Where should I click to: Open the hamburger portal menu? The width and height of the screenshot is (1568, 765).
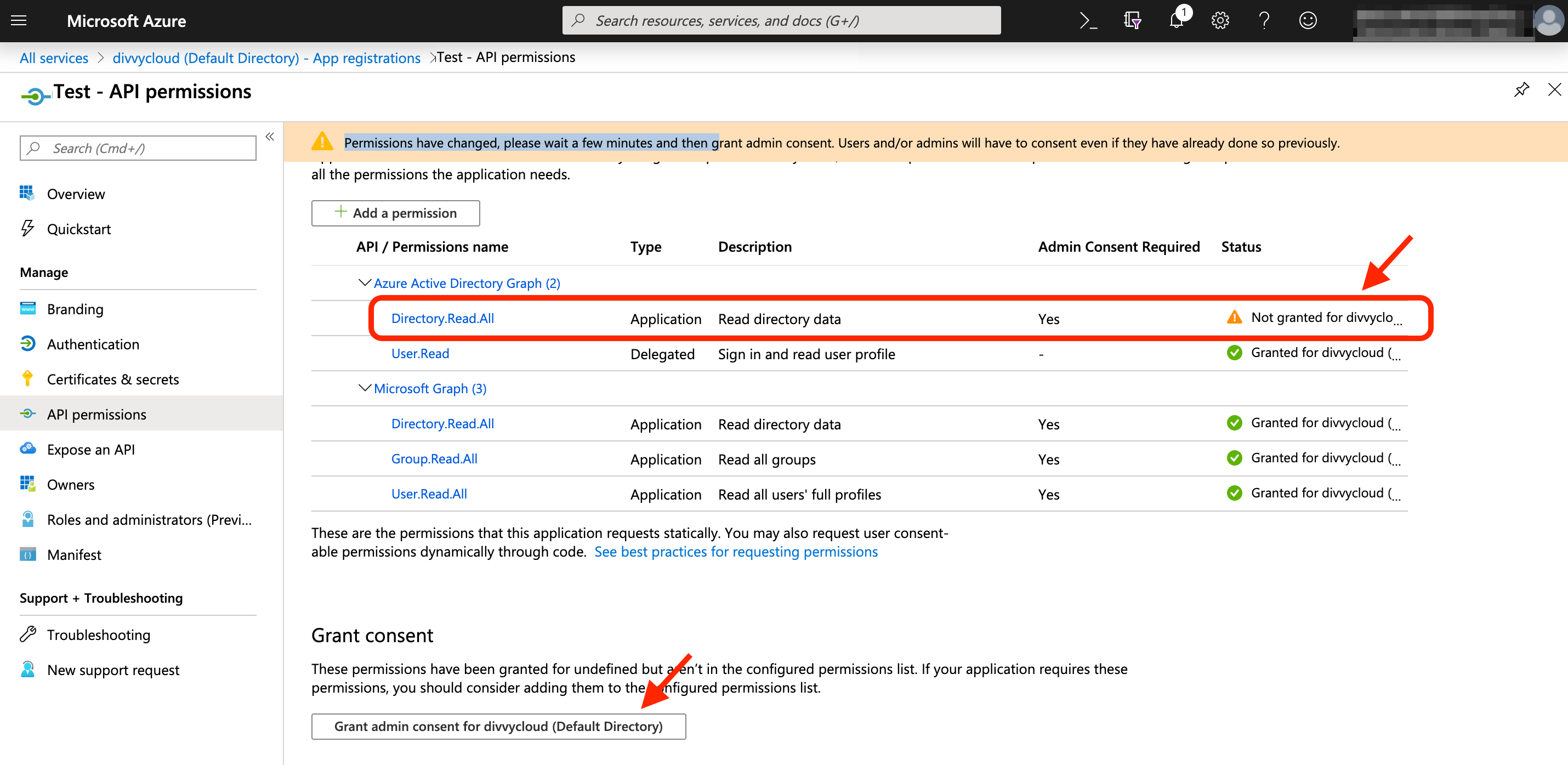pos(19,21)
